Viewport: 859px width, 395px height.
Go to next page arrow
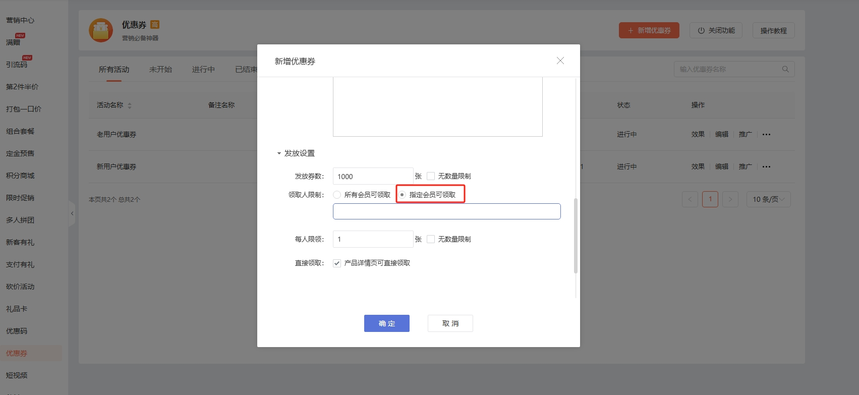pyautogui.click(x=730, y=199)
